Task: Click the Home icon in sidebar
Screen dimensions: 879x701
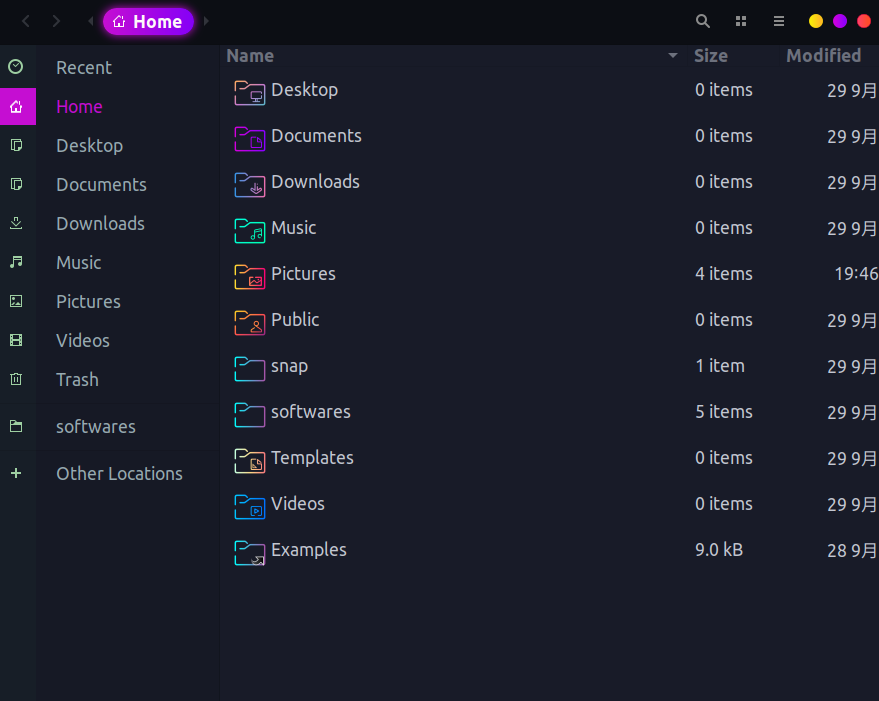Action: (x=16, y=107)
